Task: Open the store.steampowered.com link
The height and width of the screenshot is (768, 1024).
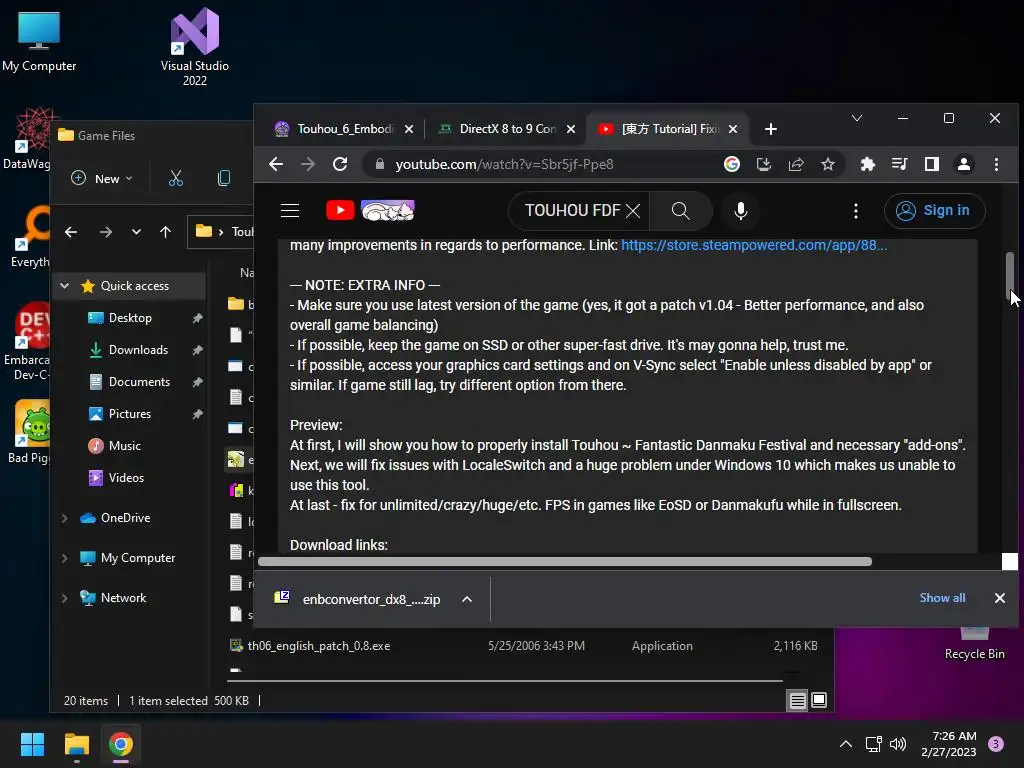Action: (x=754, y=245)
